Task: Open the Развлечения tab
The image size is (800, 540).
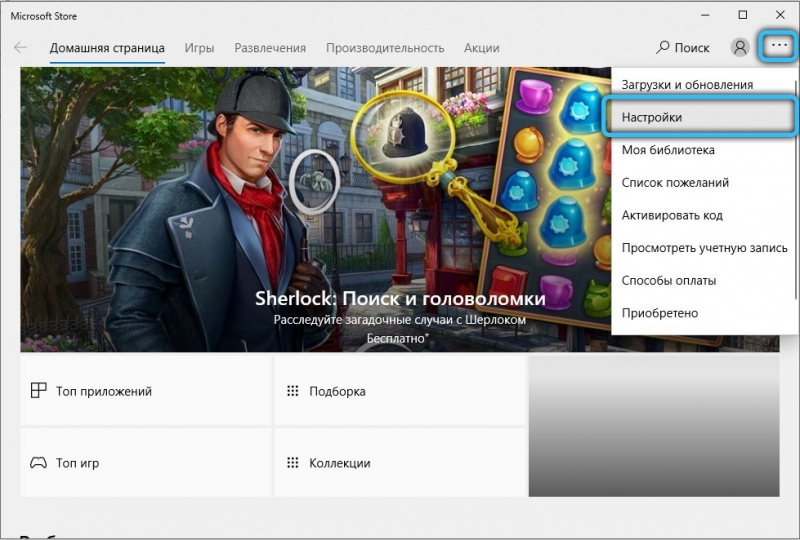Action: (x=270, y=48)
